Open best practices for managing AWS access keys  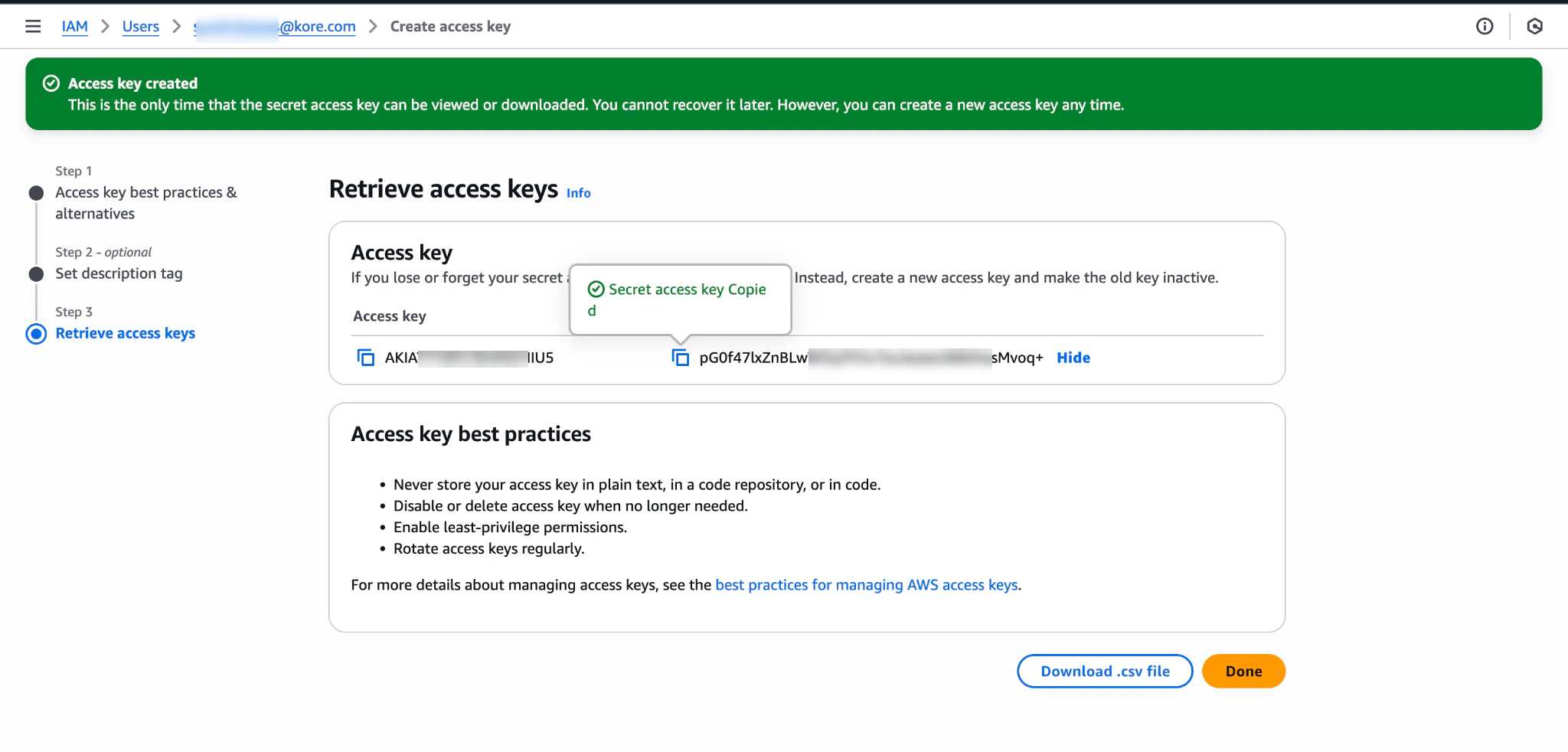(866, 584)
